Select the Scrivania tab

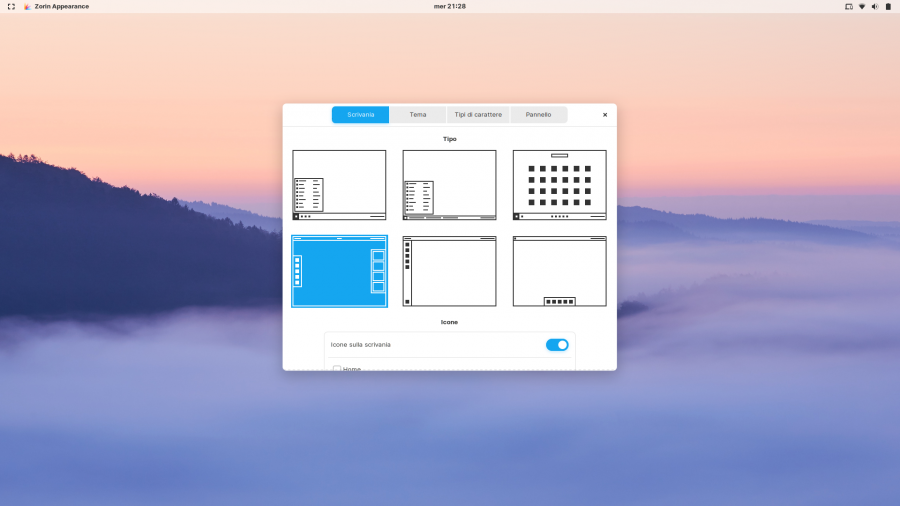(x=361, y=115)
